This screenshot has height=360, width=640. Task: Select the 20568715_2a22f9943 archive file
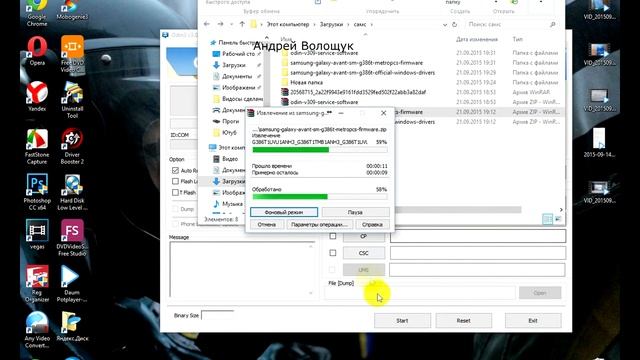[x=358, y=92]
